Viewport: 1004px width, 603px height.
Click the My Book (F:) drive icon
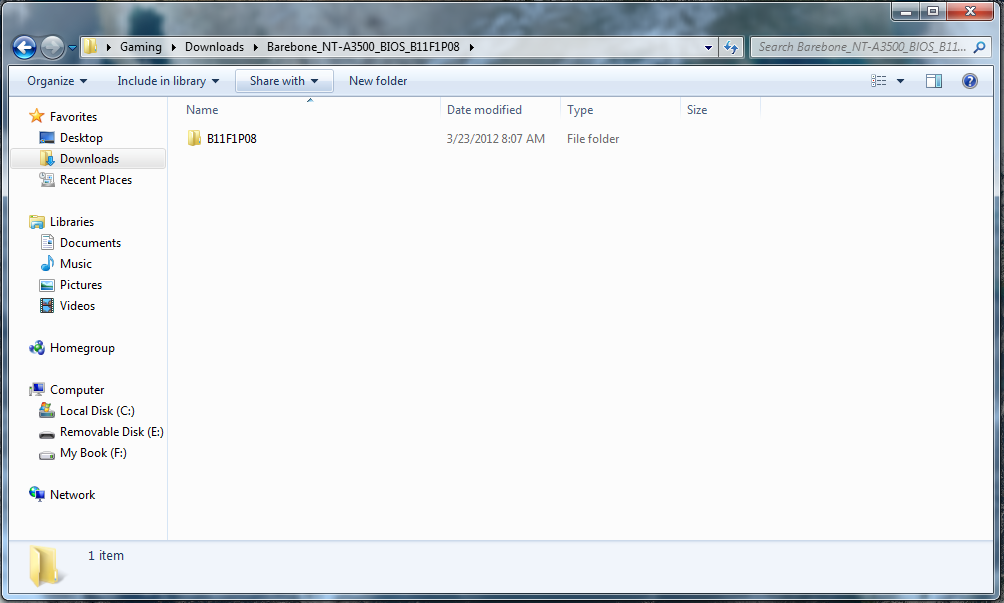point(47,455)
